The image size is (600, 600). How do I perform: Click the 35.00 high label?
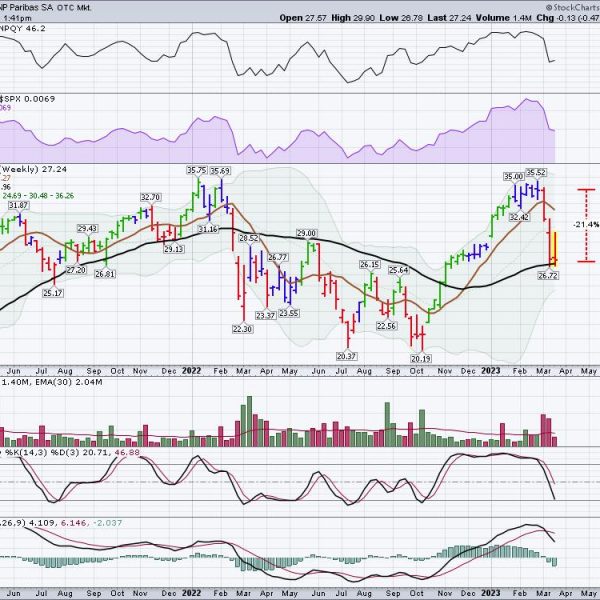coord(513,176)
